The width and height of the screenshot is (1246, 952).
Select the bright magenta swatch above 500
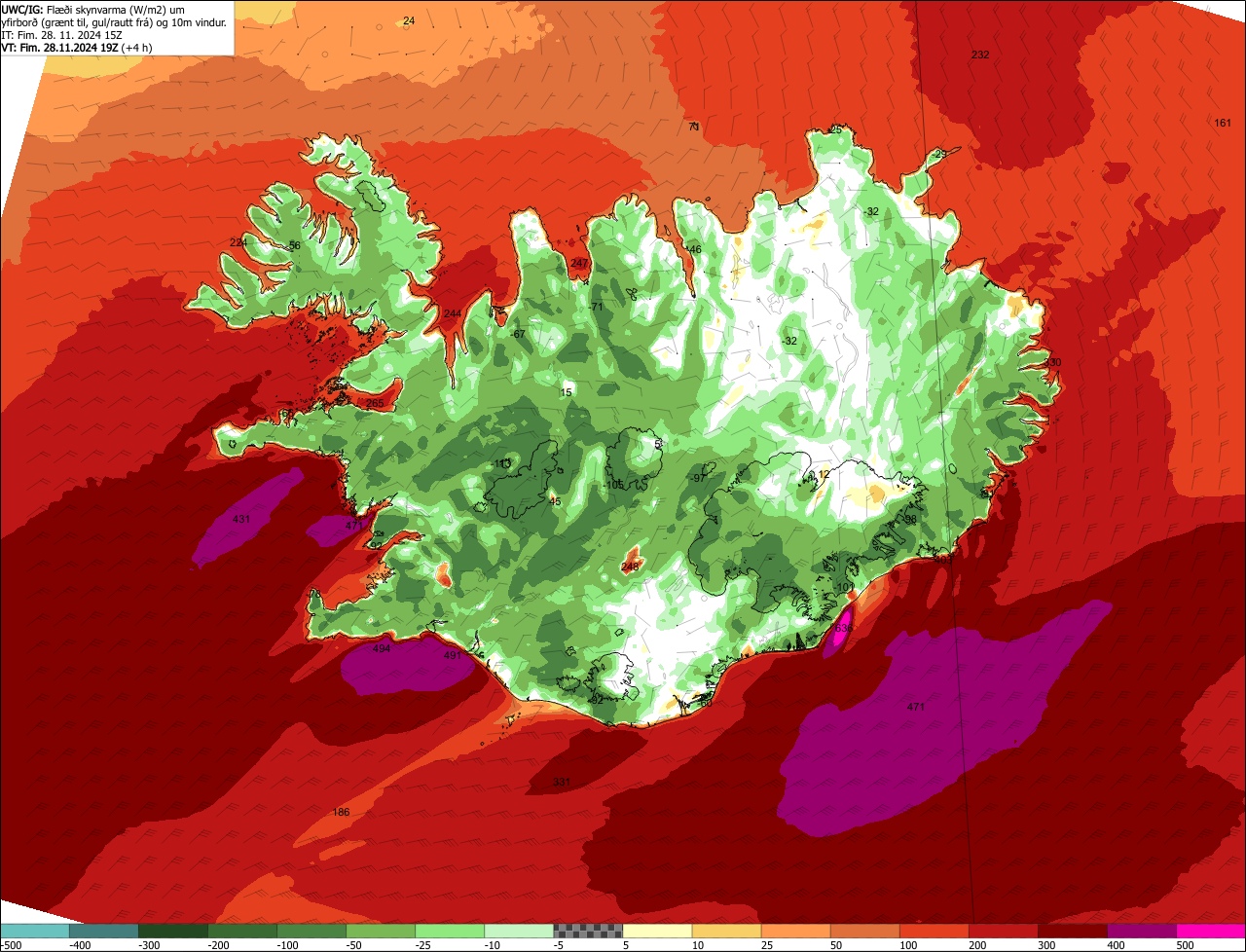click(1211, 931)
